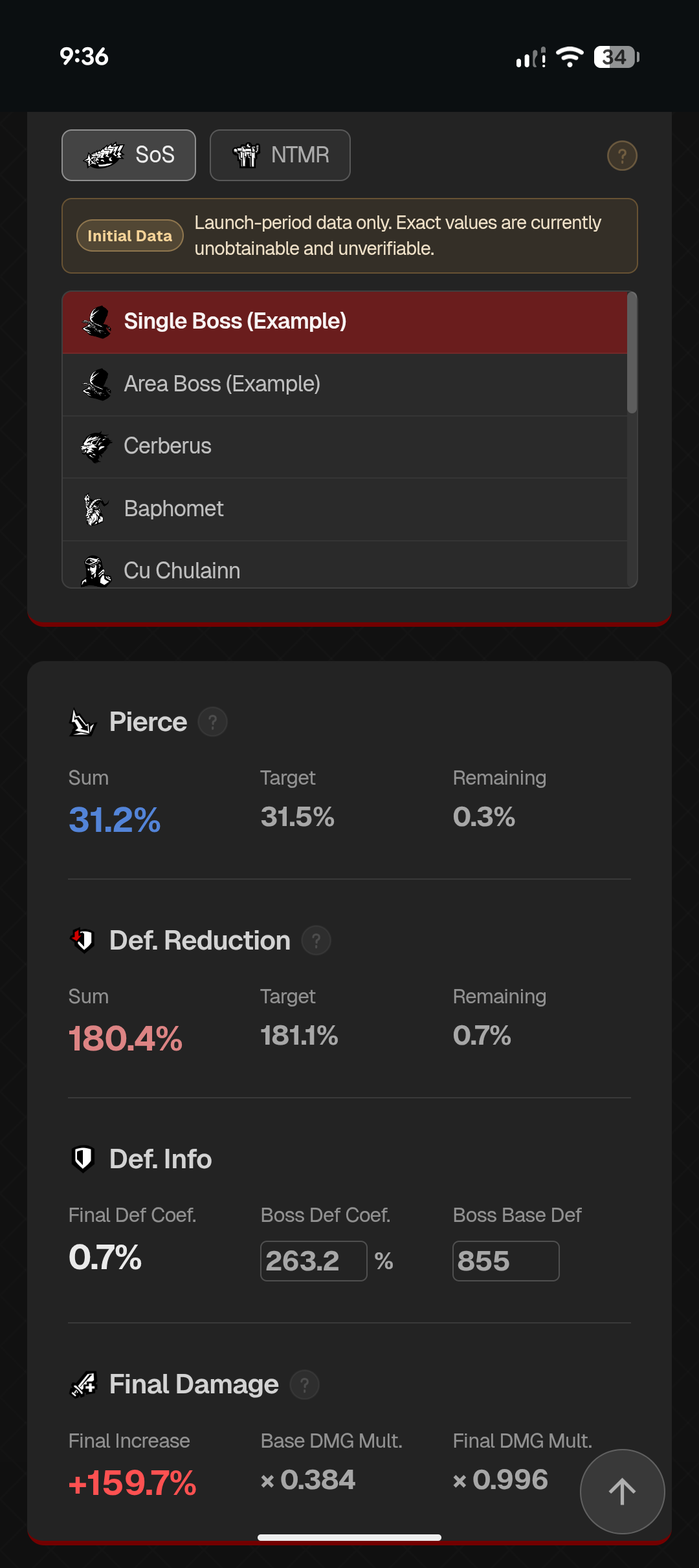The image size is (699, 1568).
Task: Edit the Boss Base Def field
Action: [x=505, y=1261]
